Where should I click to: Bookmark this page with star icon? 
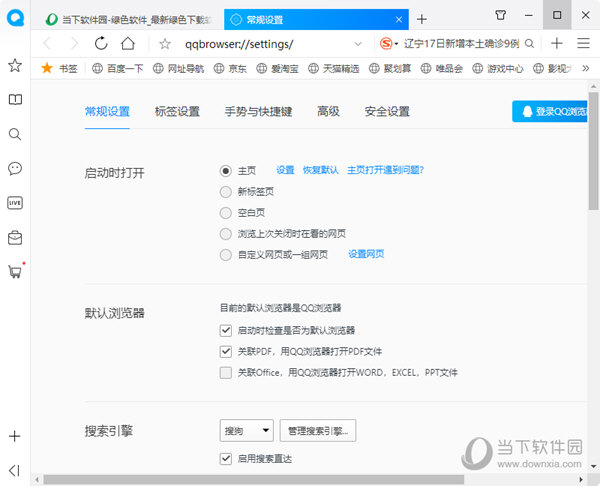tap(165, 44)
